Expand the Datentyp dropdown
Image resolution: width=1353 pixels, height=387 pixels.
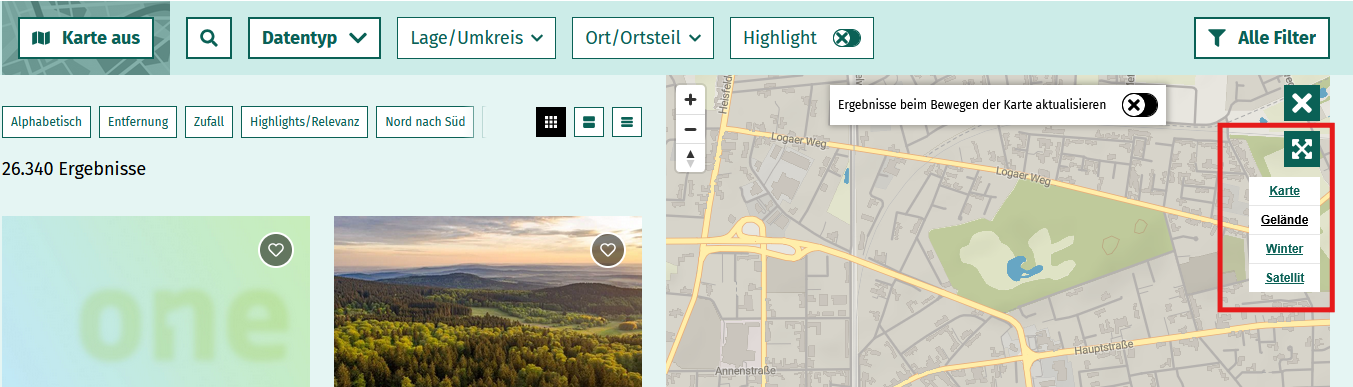(x=314, y=38)
